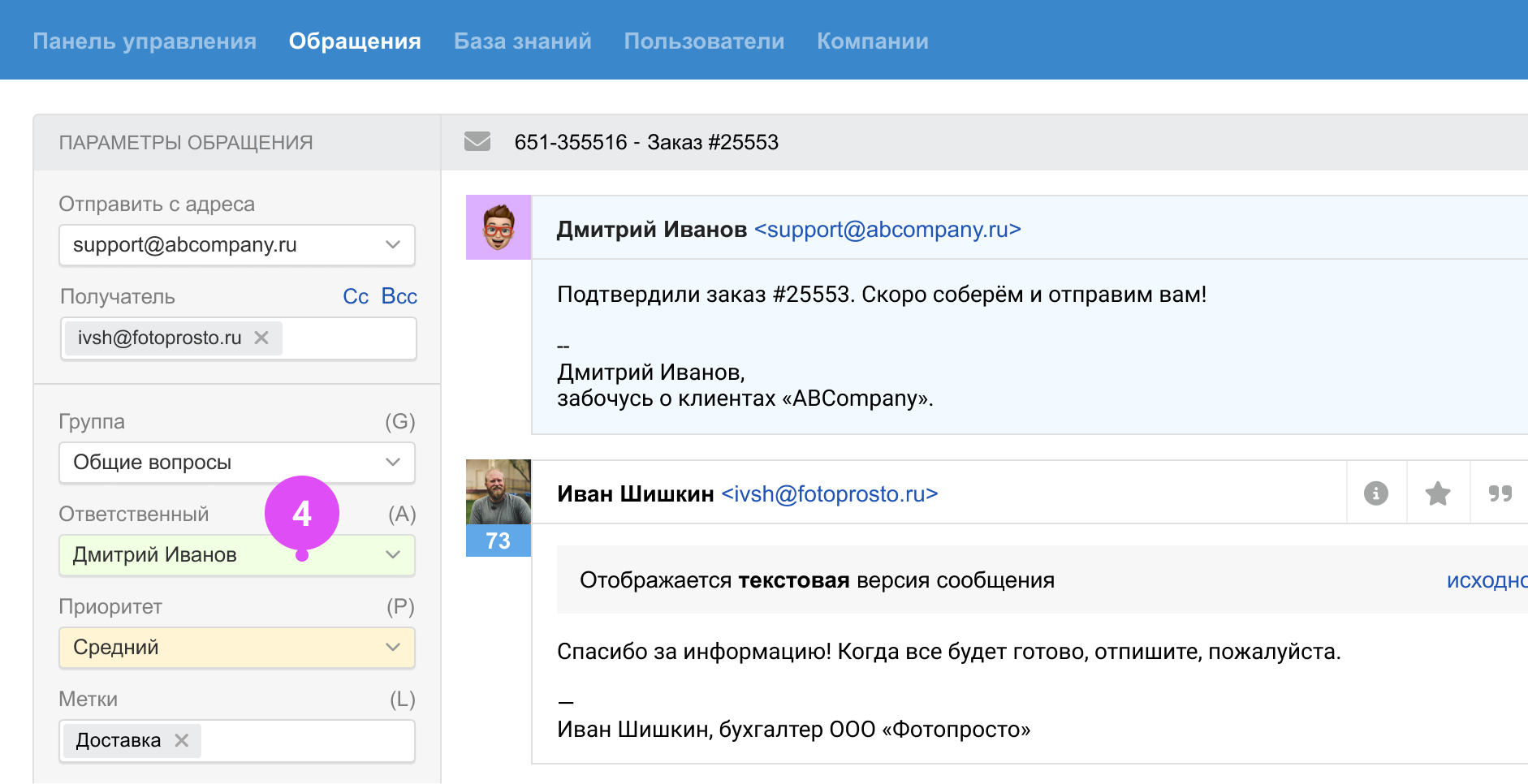Image resolution: width=1528 pixels, height=784 pixels.
Task: Star Ivan Shishkin's message
Action: click(x=1438, y=493)
